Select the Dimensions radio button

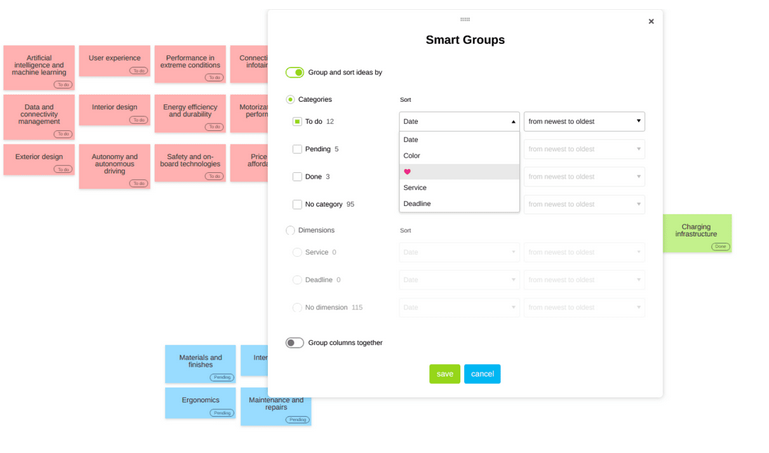tap(291, 230)
